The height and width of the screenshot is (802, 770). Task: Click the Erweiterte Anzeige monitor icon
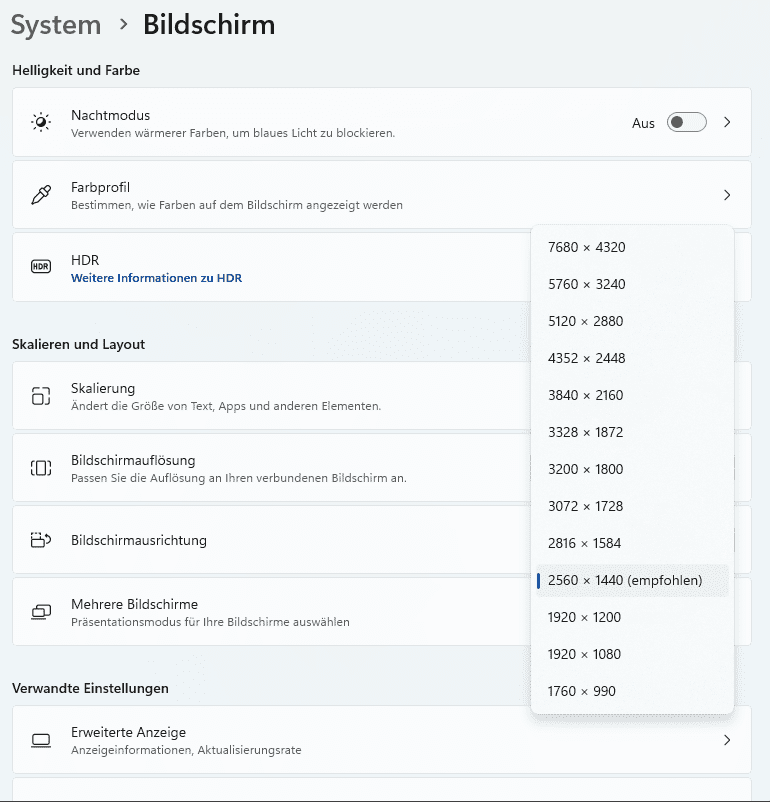coord(41,740)
